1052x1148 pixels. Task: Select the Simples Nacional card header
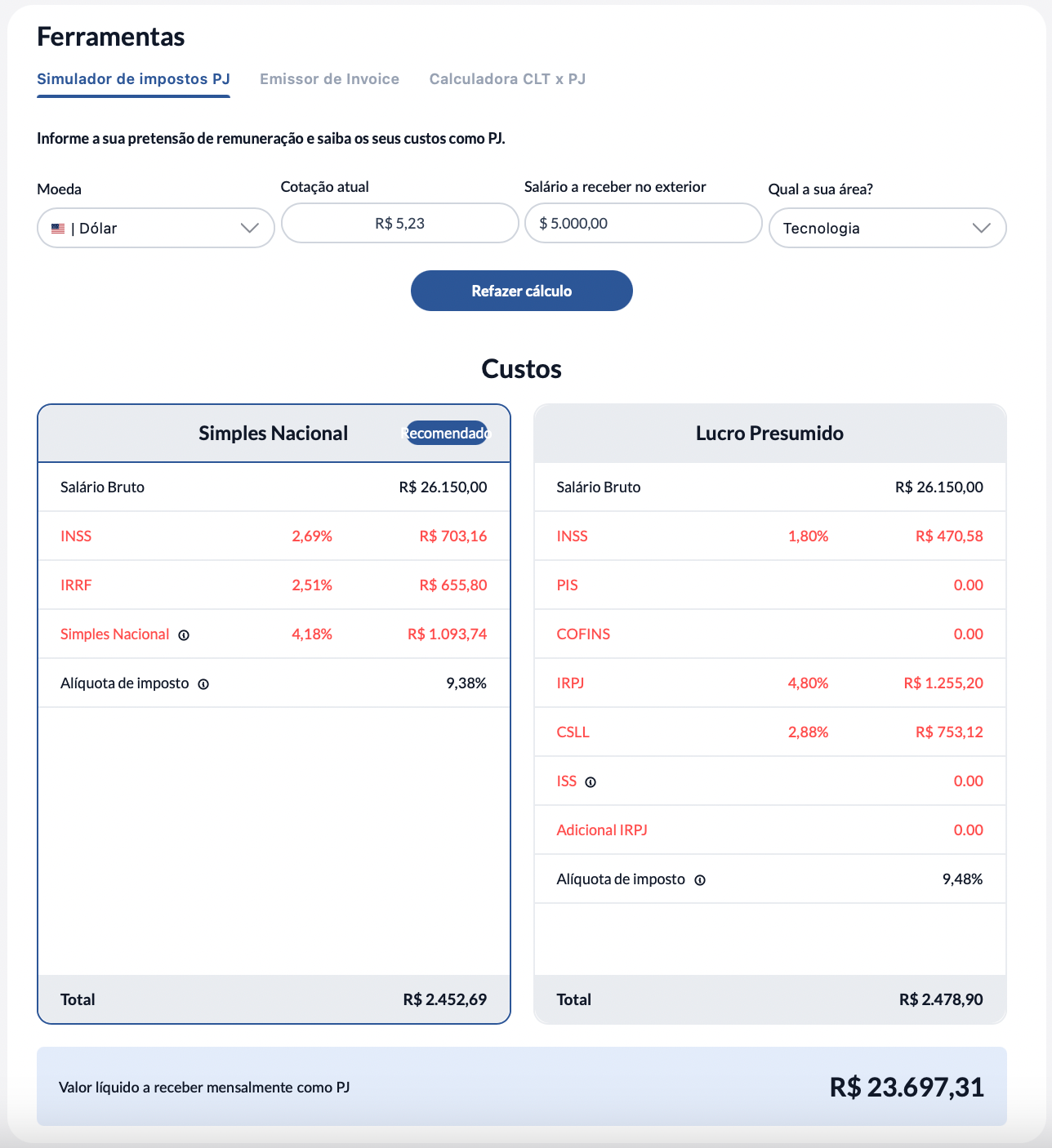coord(274,434)
